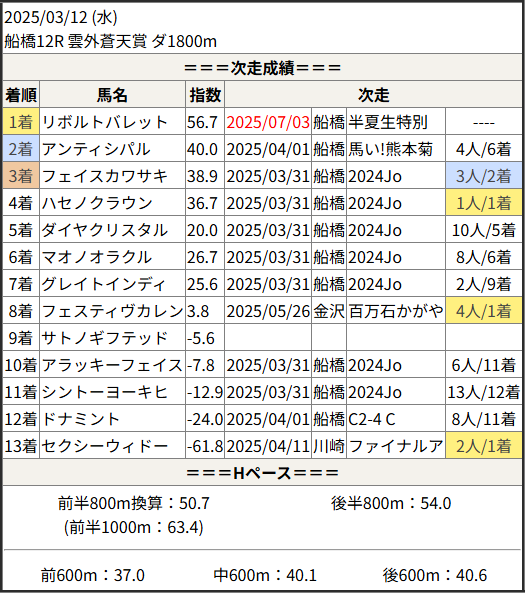The height and width of the screenshot is (593, 525).
Task: Select 2人/1着 result for セクシーウィドー
Action: tap(484, 446)
